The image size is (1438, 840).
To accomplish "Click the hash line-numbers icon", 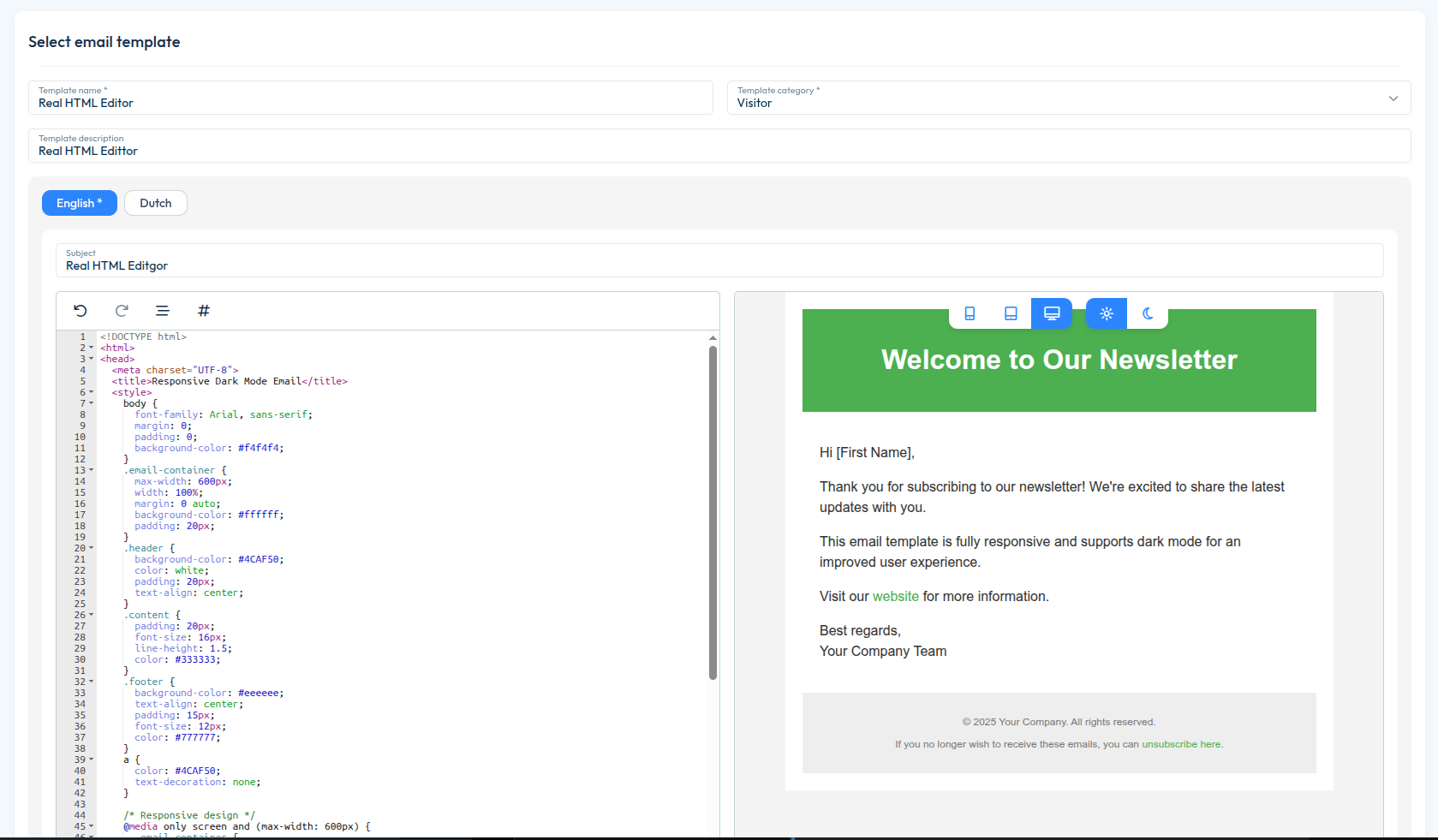I will pyautogui.click(x=203, y=311).
